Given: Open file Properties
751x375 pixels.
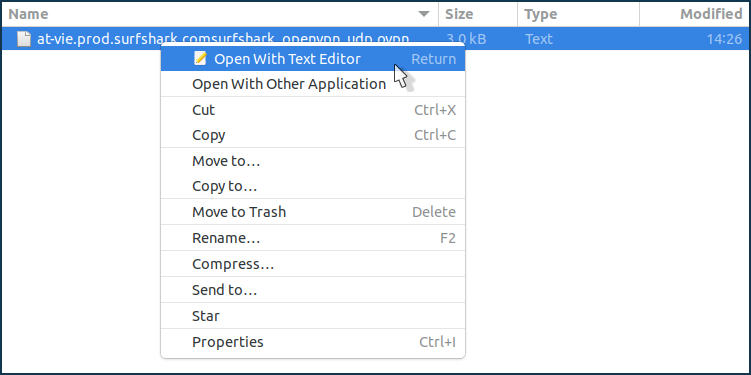Looking at the screenshot, I should tap(313, 342).
